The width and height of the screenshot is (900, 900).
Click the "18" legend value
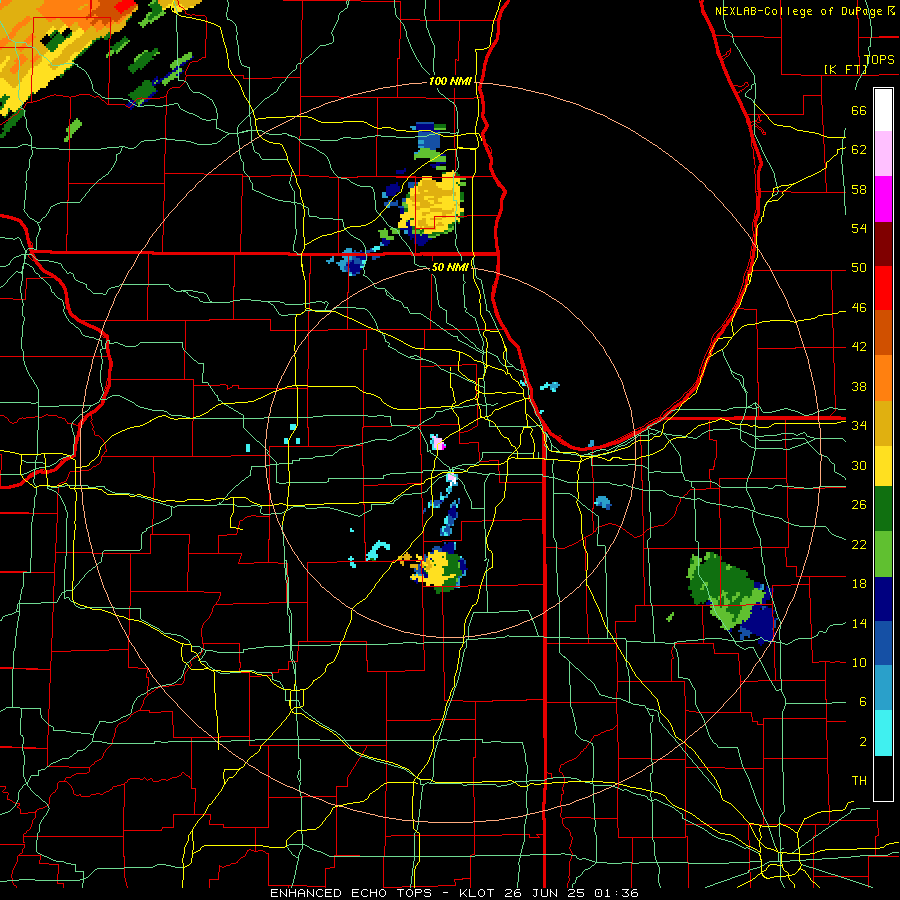[859, 584]
